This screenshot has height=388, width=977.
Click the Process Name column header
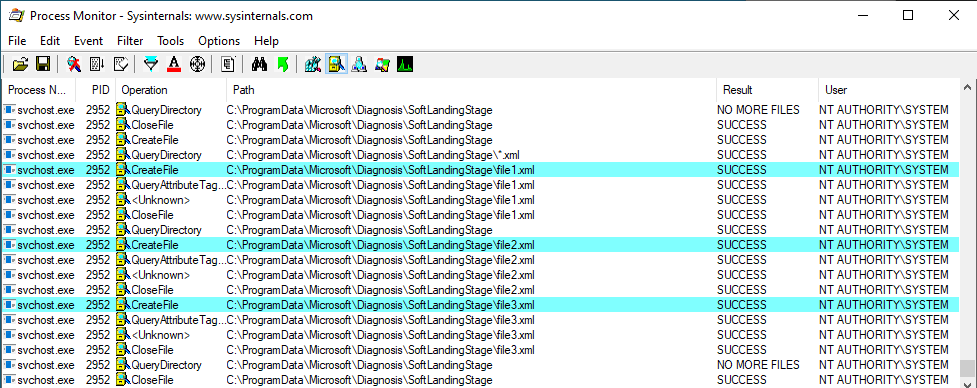pyautogui.click(x=39, y=90)
